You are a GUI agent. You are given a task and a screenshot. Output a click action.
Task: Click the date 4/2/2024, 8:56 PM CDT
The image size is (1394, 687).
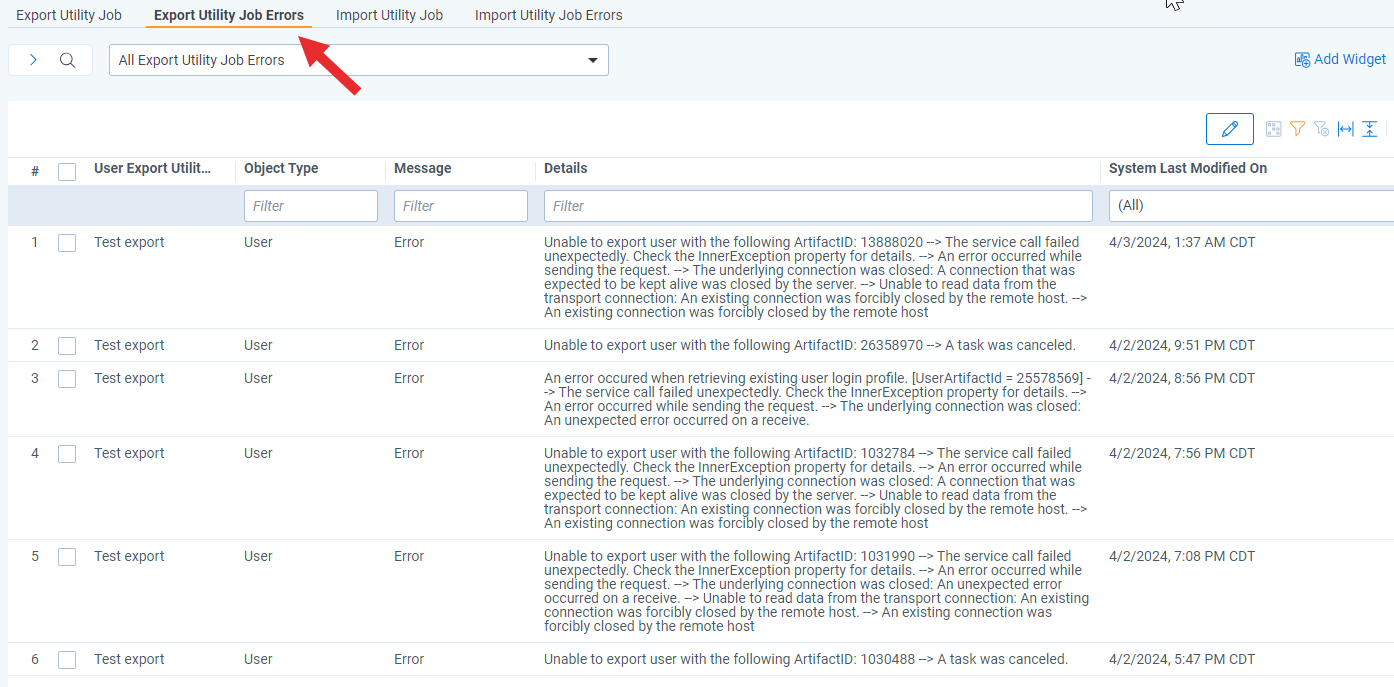click(x=1182, y=378)
